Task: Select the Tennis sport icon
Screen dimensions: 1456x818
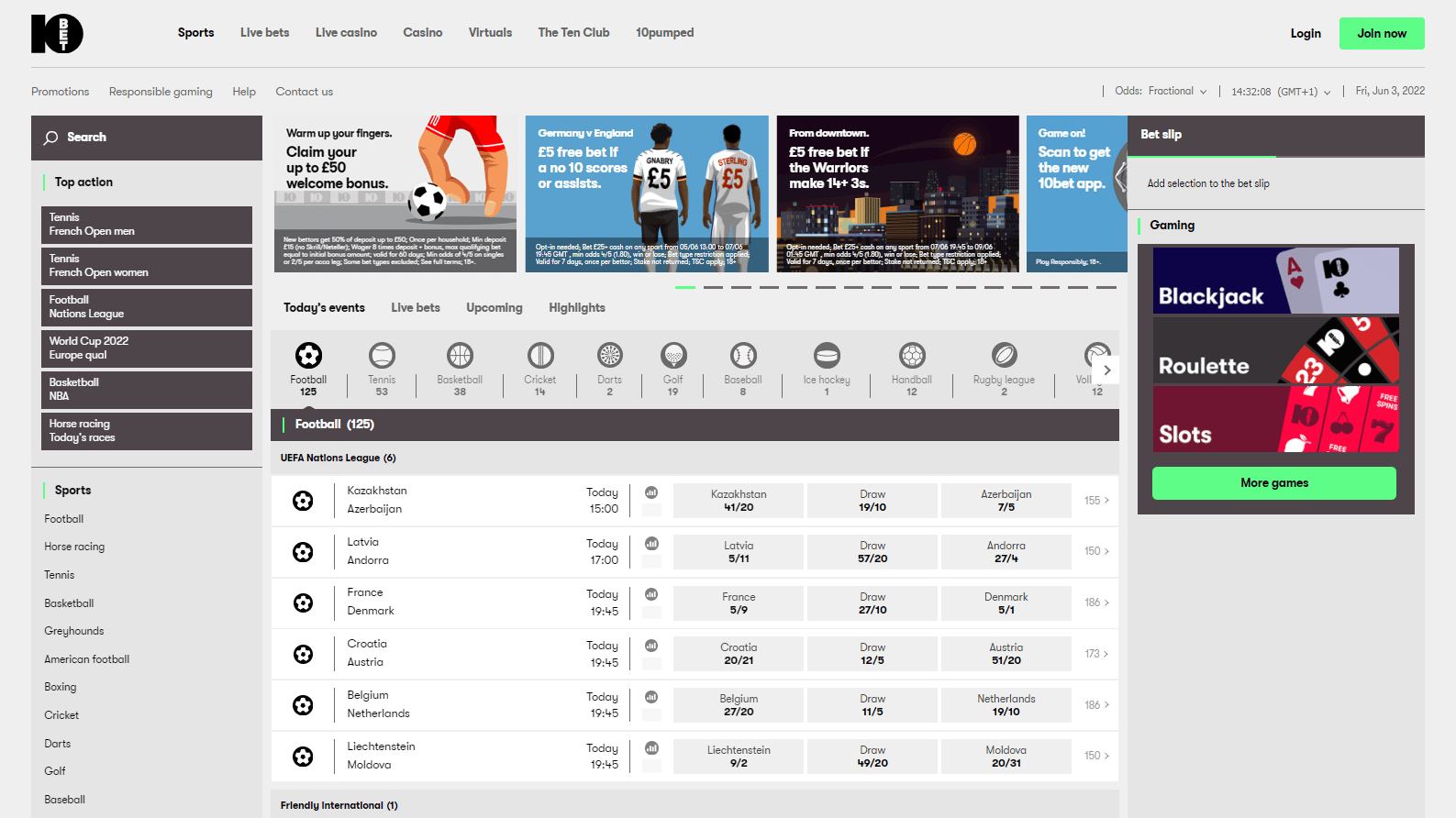Action: 382,355
